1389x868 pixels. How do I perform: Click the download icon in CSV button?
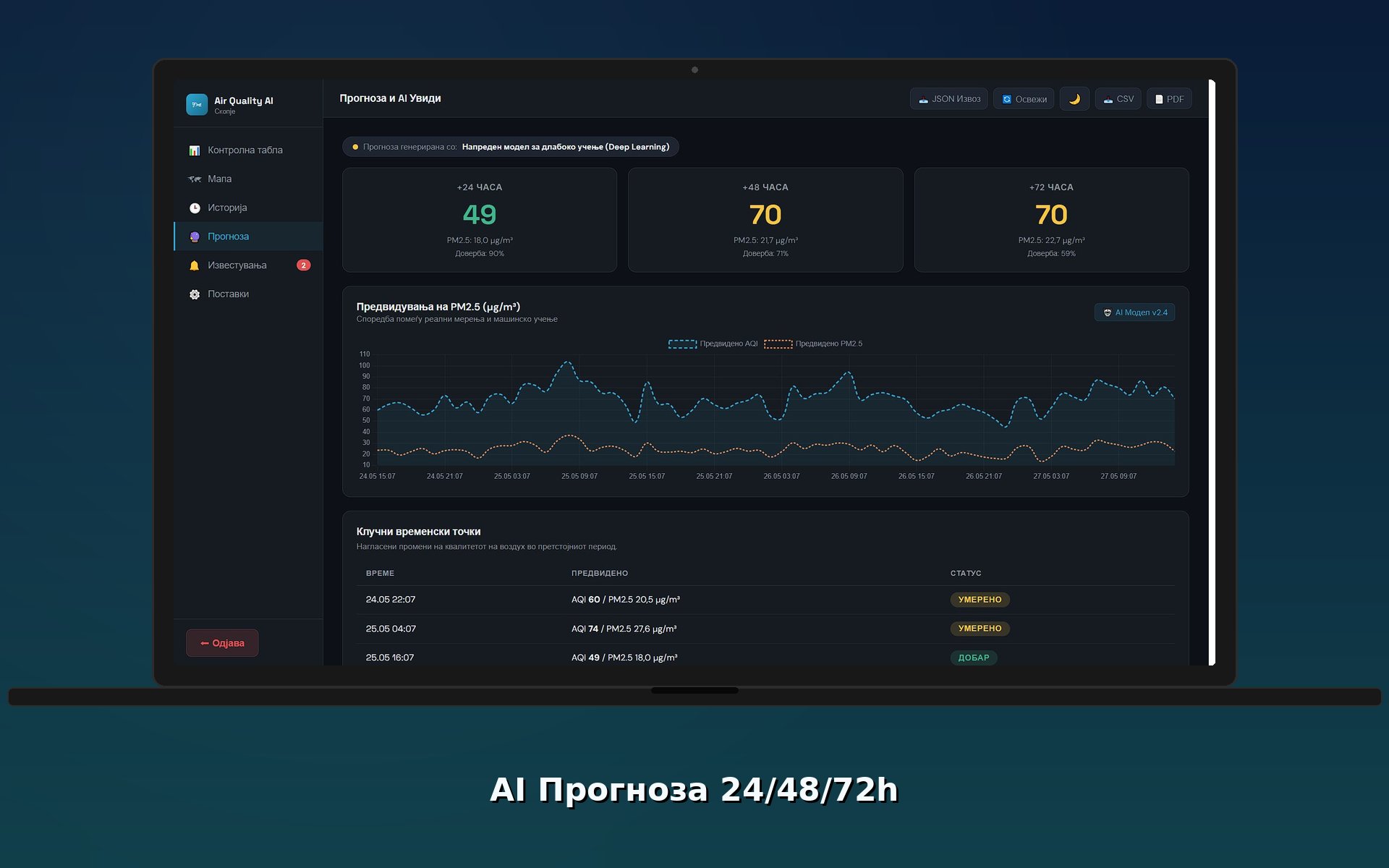pos(1108,100)
